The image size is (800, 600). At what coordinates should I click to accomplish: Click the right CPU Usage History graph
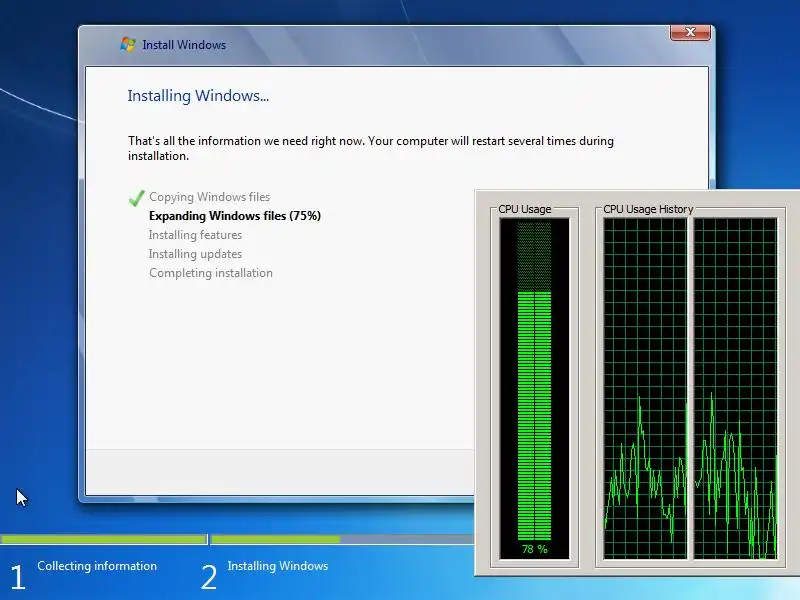(x=736, y=389)
